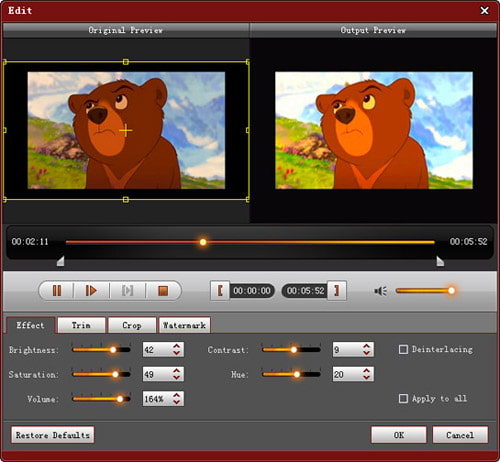Click the total duration label at timeline right
Screen dimensions: 500x462
469,242
